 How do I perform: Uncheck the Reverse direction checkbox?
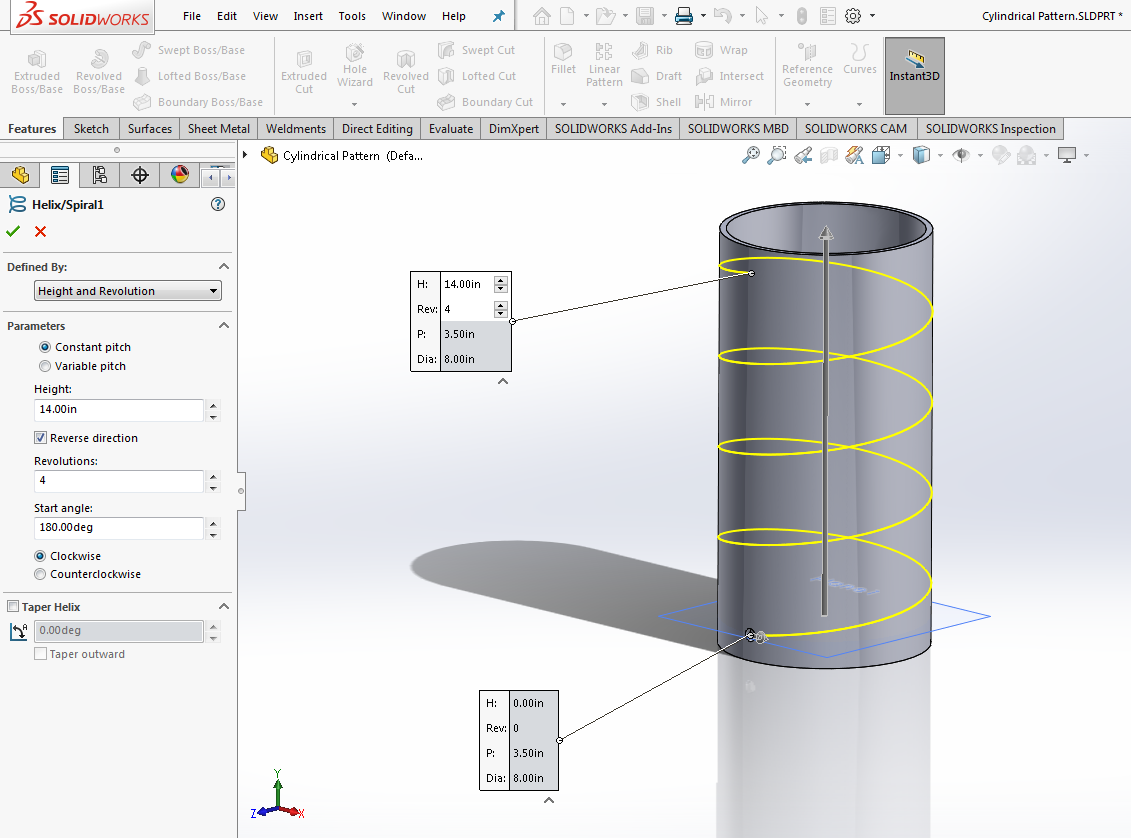[40, 438]
